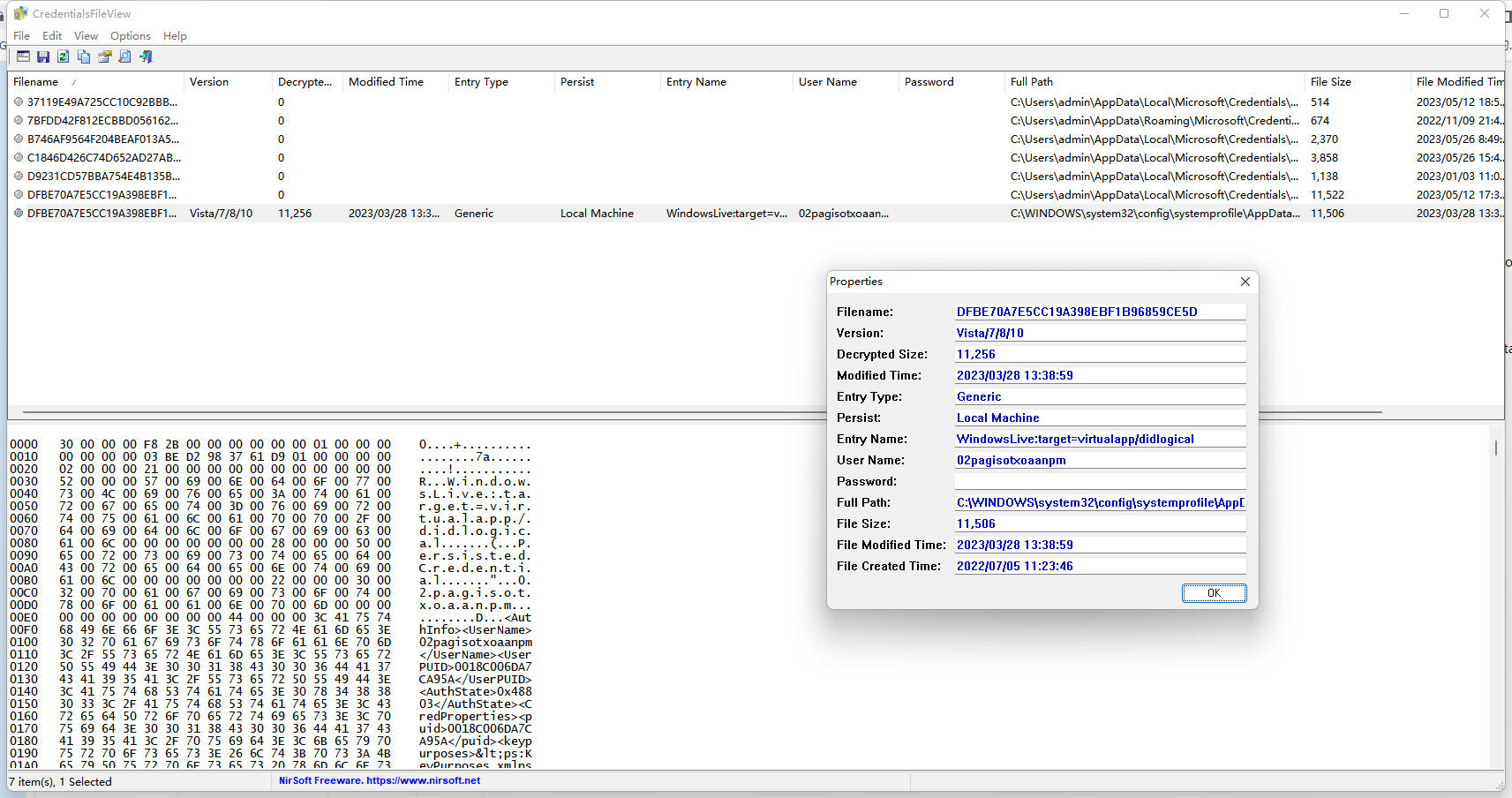Open the Advanced Options toolbar icon
The width and height of the screenshot is (1512, 798).
pyautogui.click(x=23, y=56)
